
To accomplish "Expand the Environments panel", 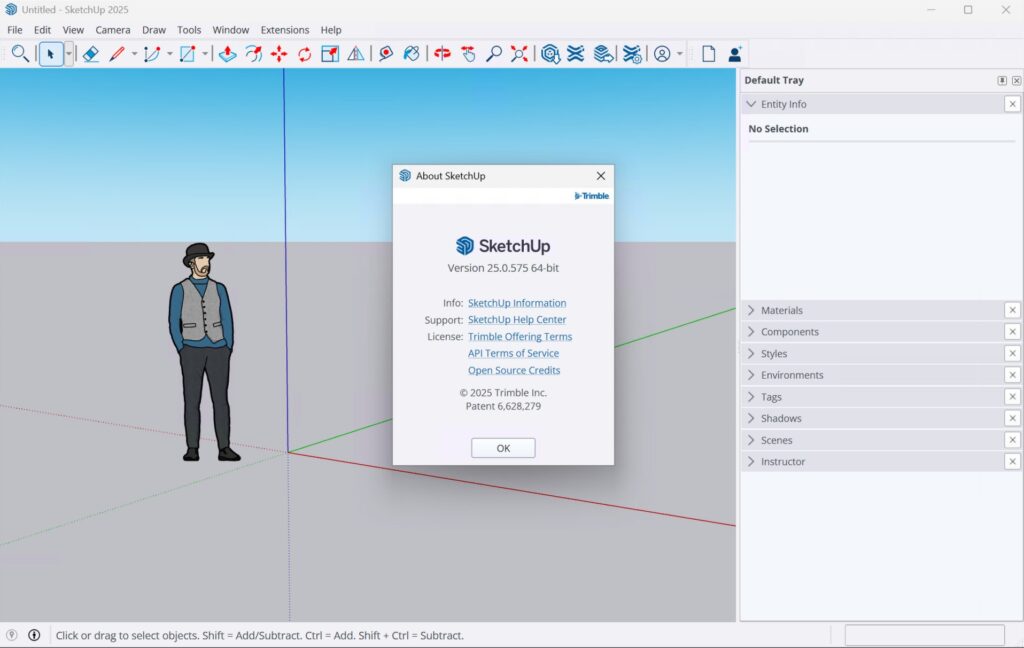I will coord(751,375).
